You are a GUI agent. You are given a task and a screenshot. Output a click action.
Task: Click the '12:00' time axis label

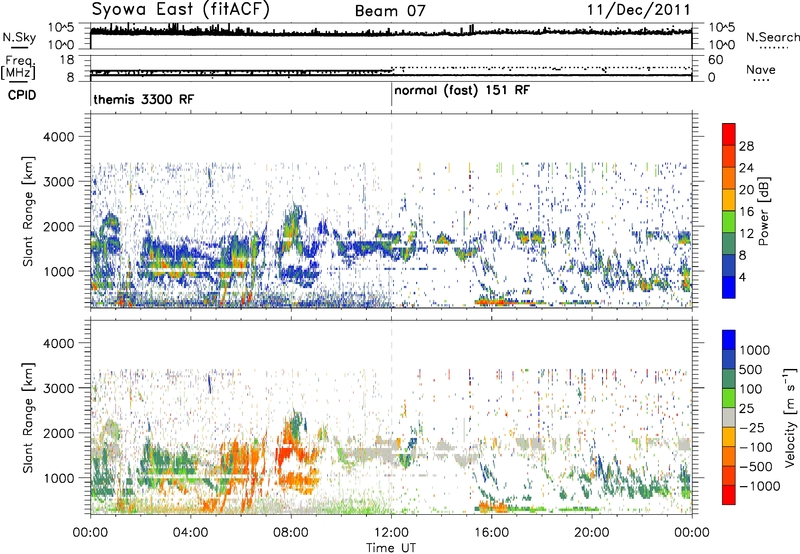pyautogui.click(x=391, y=533)
